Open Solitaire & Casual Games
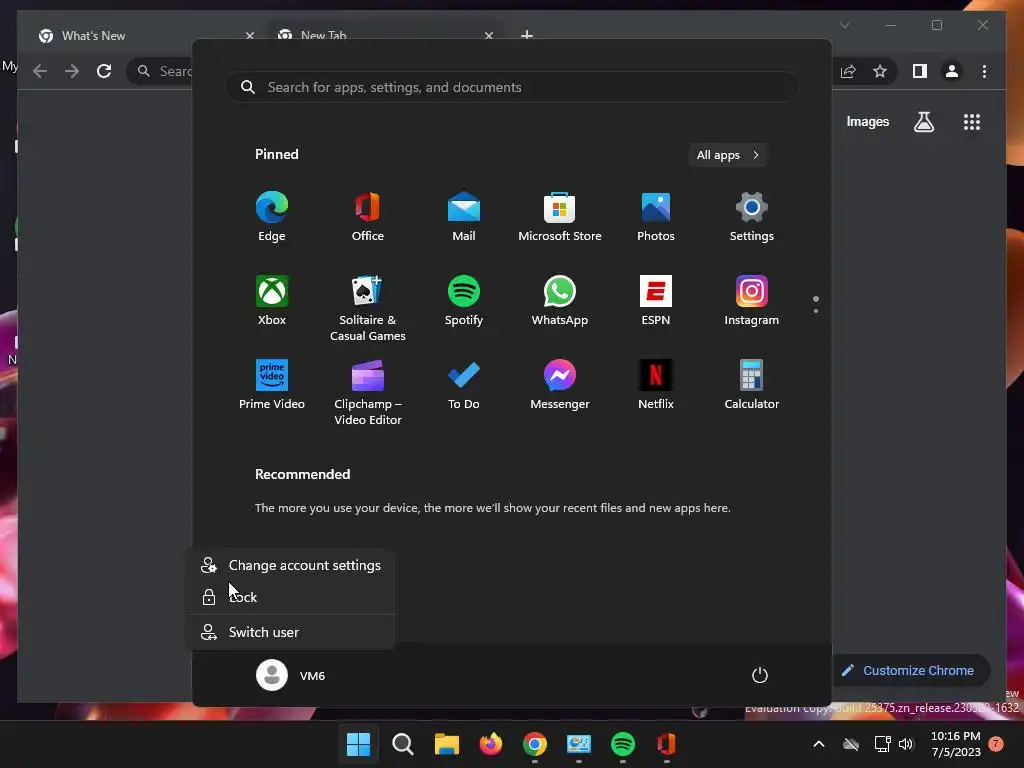This screenshot has height=768, width=1024. (368, 308)
